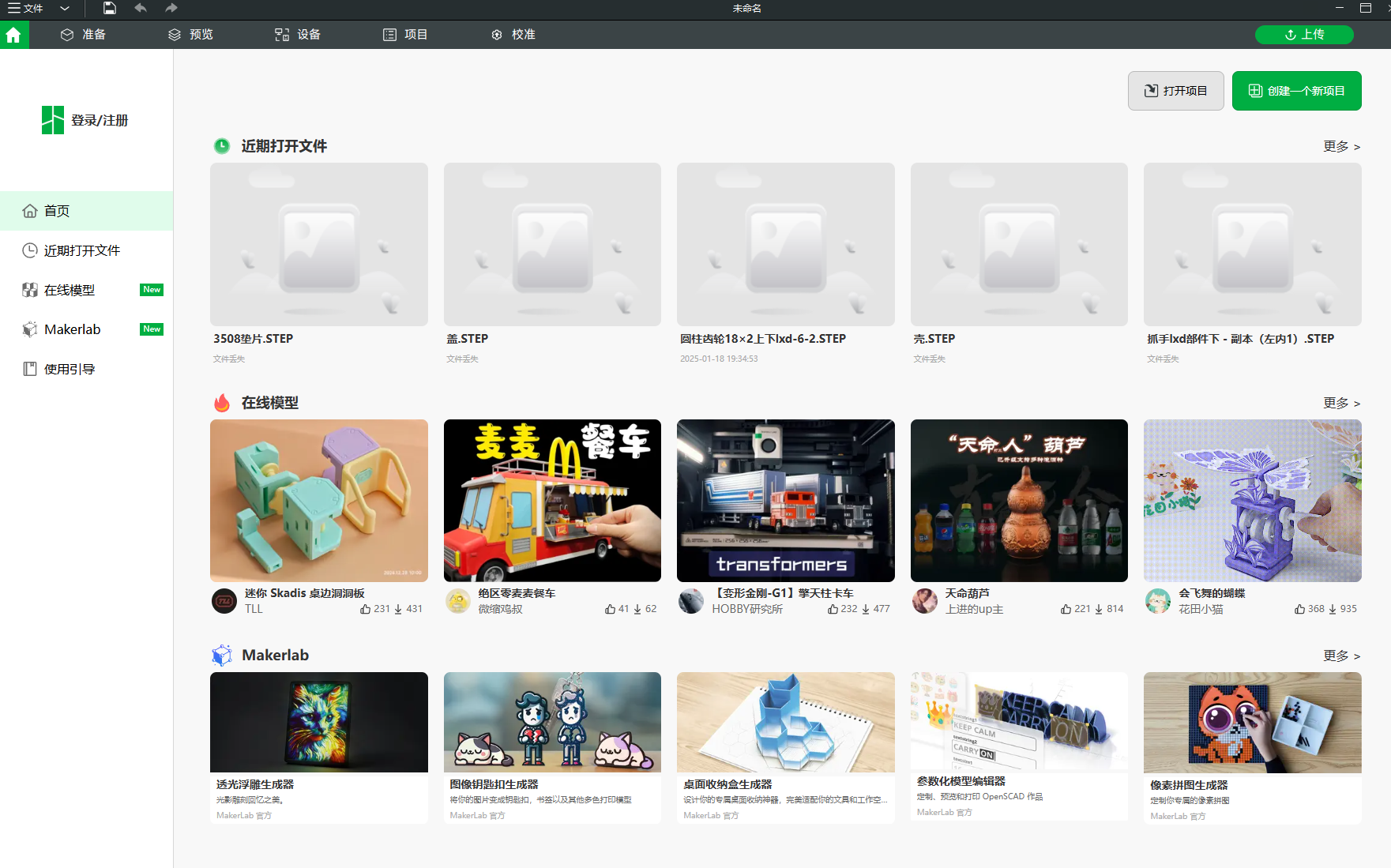
Task: Select 使用引导 in the sidebar
Action: (x=87, y=369)
